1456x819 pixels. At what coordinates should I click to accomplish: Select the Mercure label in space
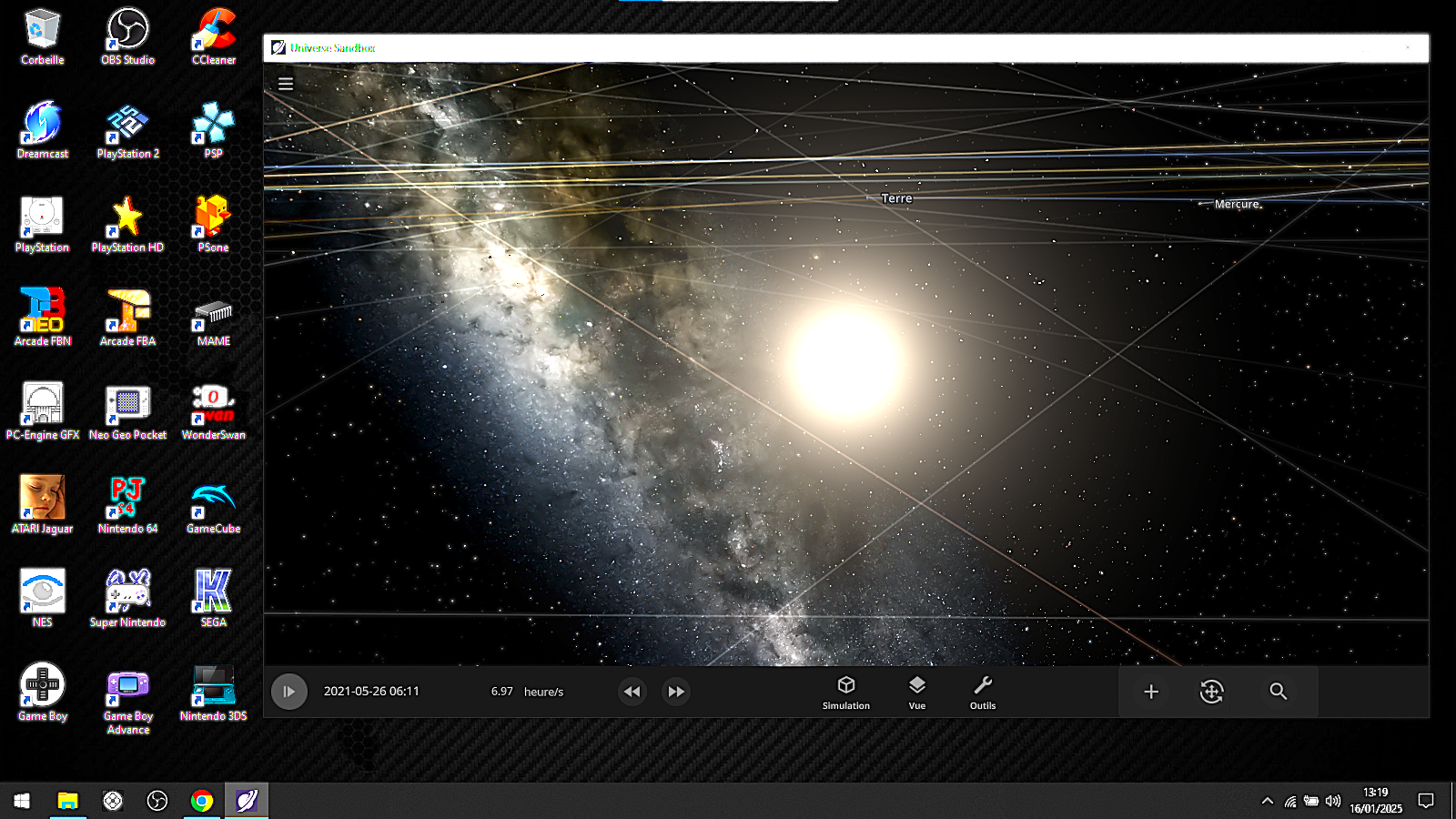[x=1237, y=205]
